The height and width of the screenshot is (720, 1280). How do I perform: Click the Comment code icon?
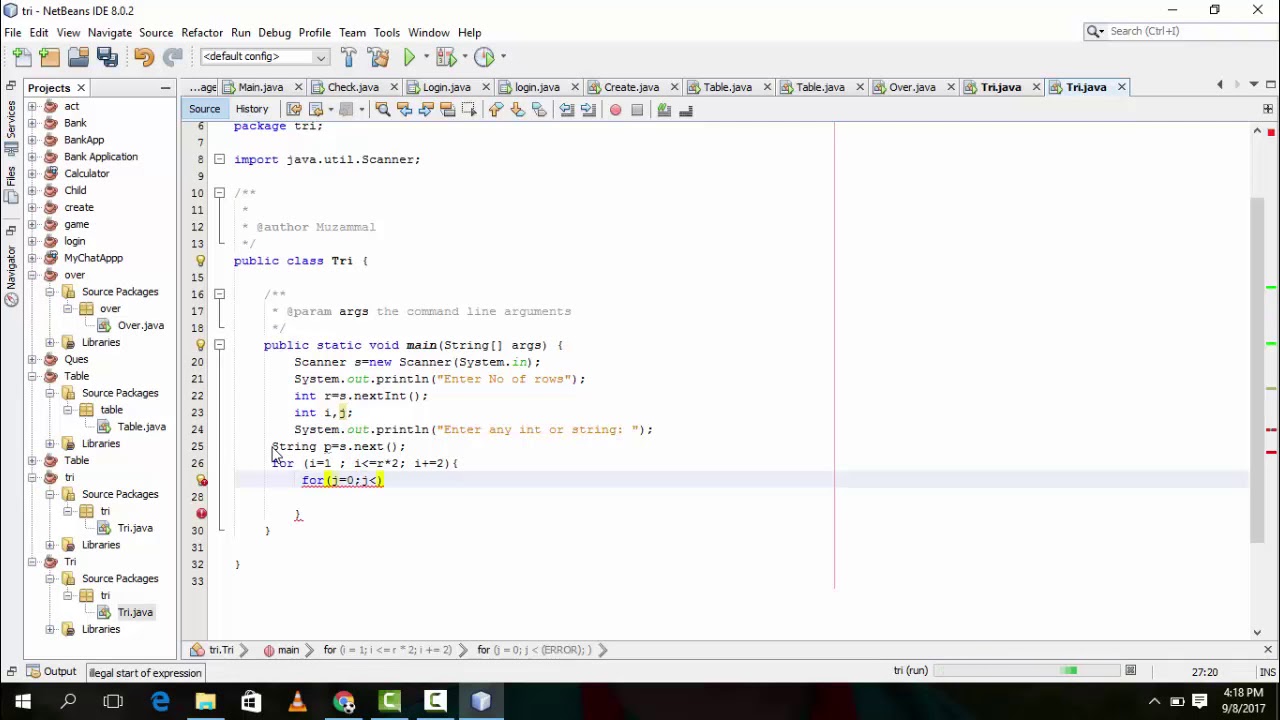(x=664, y=110)
